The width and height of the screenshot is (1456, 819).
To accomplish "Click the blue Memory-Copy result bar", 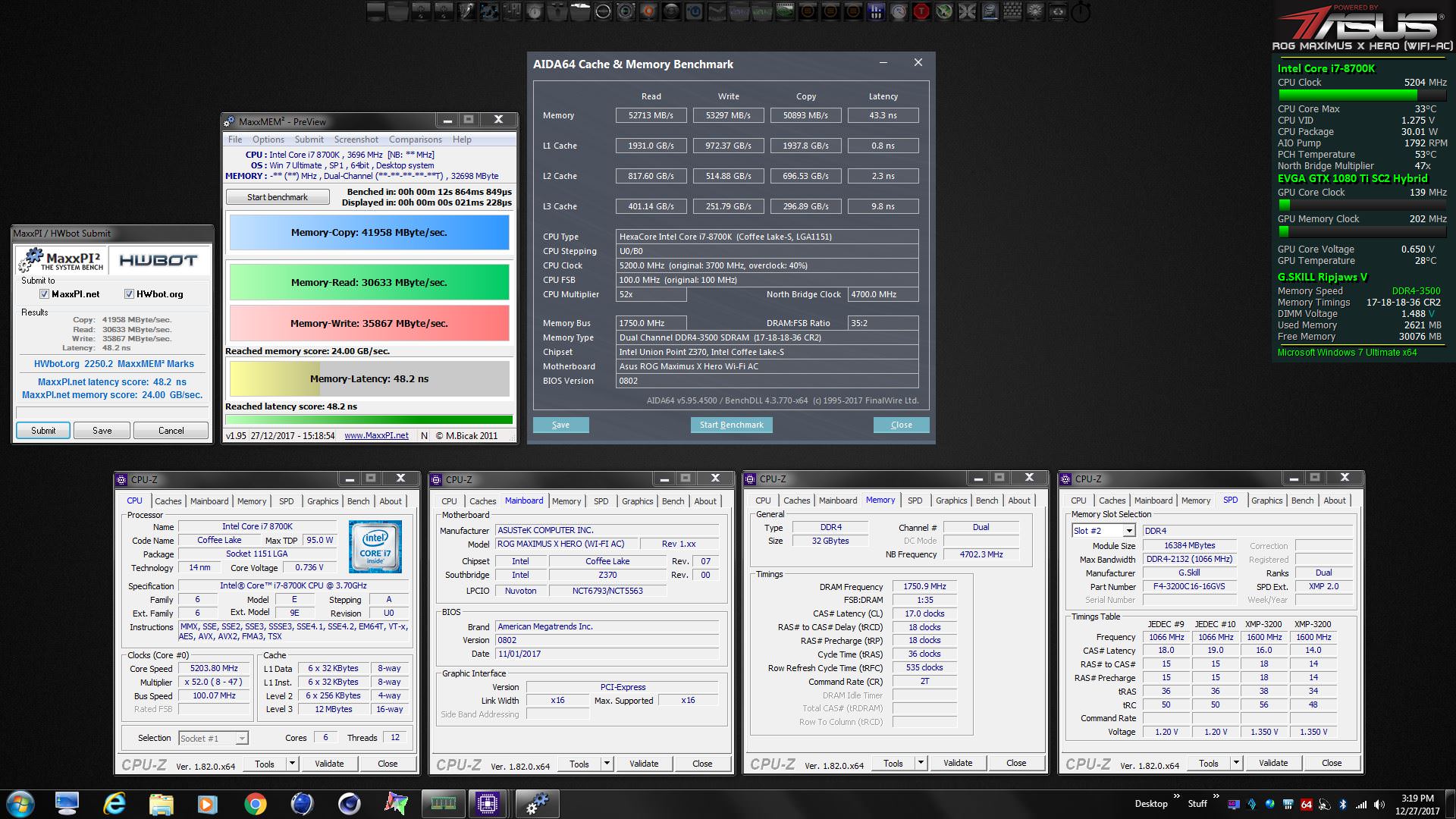I will pos(369,233).
